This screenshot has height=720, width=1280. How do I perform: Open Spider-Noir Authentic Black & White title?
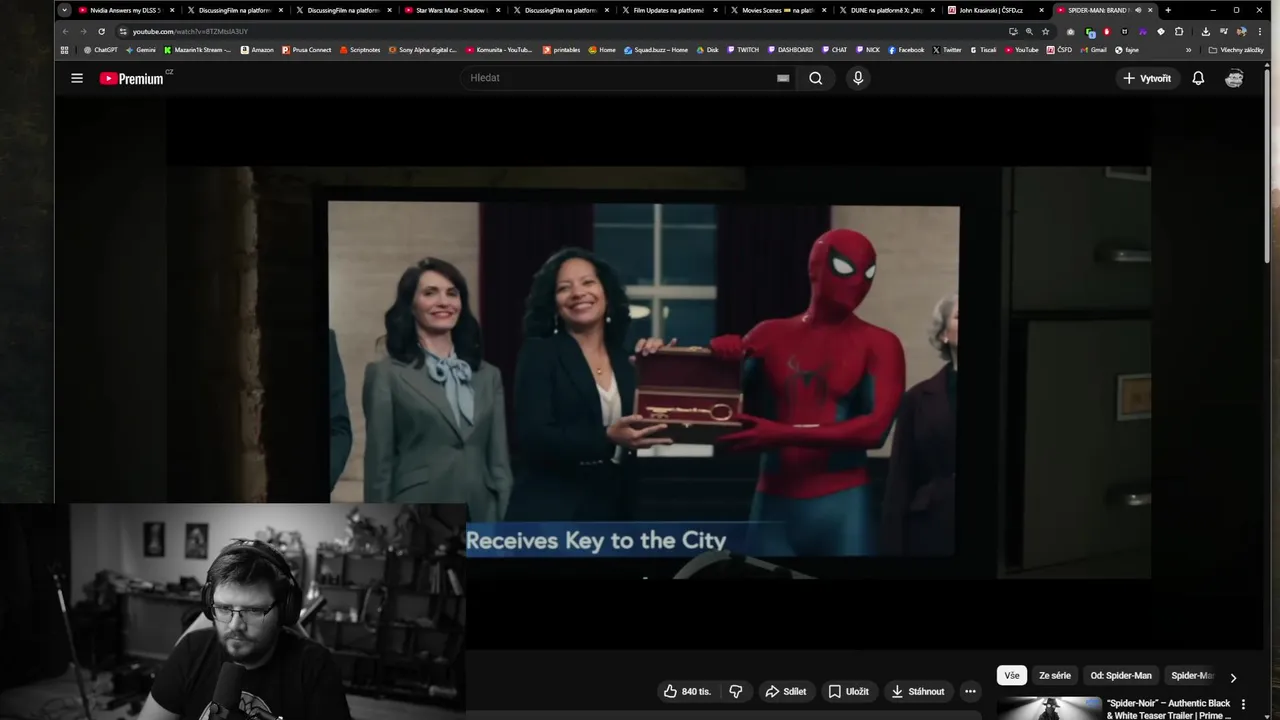point(1169,709)
